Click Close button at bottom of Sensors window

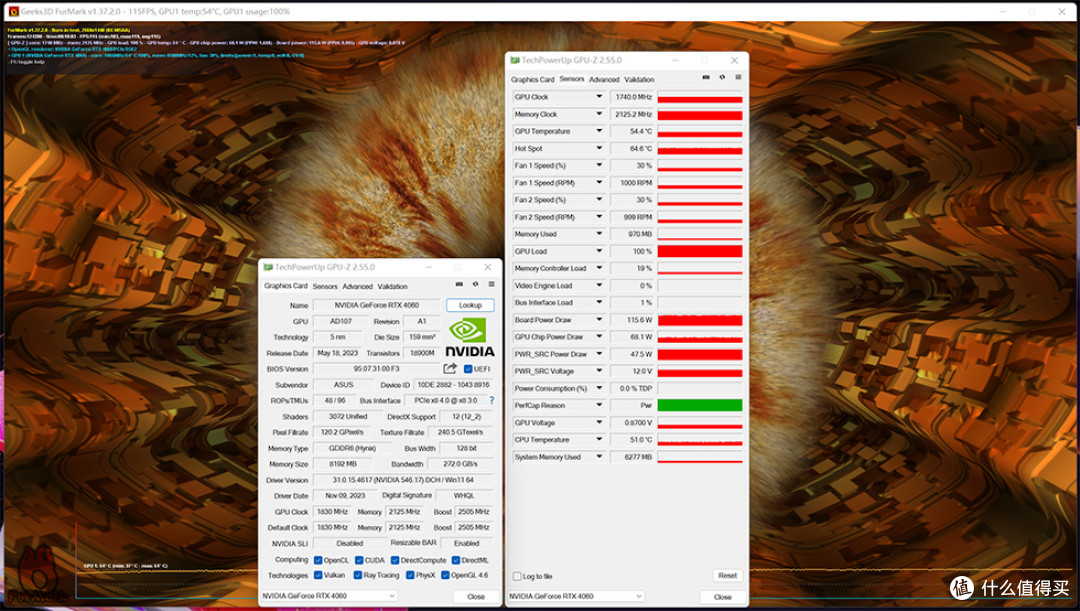[x=723, y=597]
